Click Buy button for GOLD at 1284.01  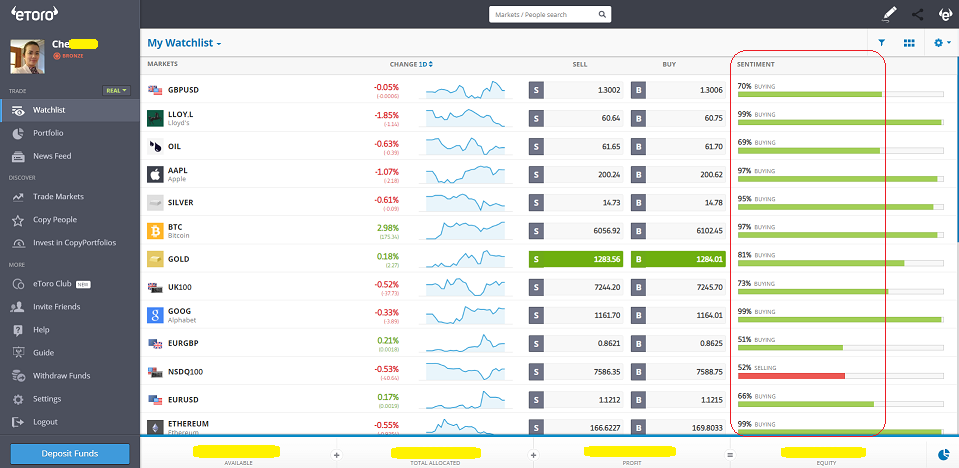coord(678,259)
